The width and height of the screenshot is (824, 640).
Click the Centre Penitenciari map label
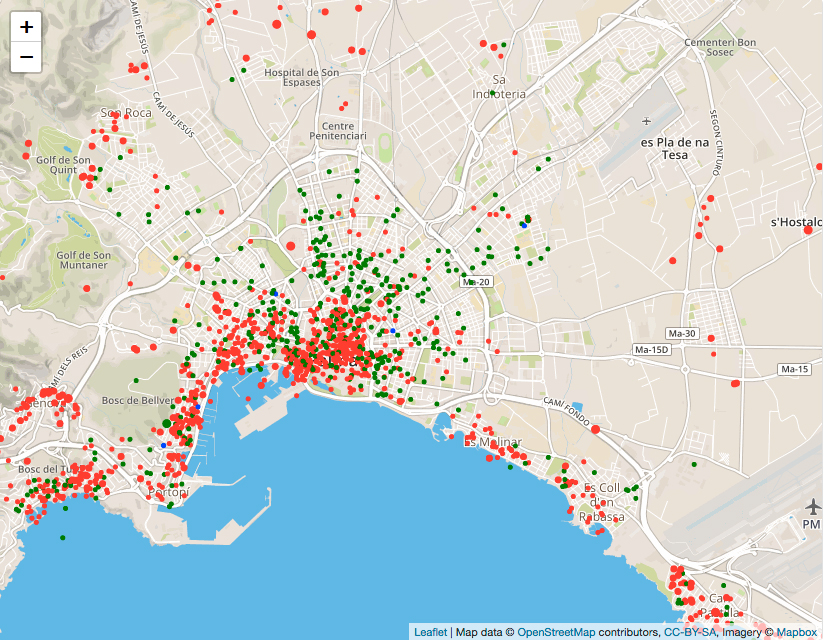338,130
